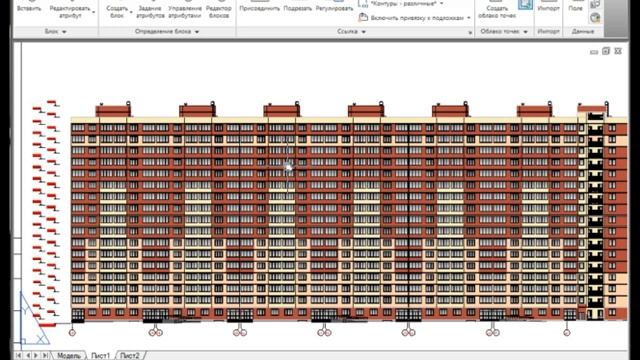Open Управление атрибутами manager

(185, 10)
